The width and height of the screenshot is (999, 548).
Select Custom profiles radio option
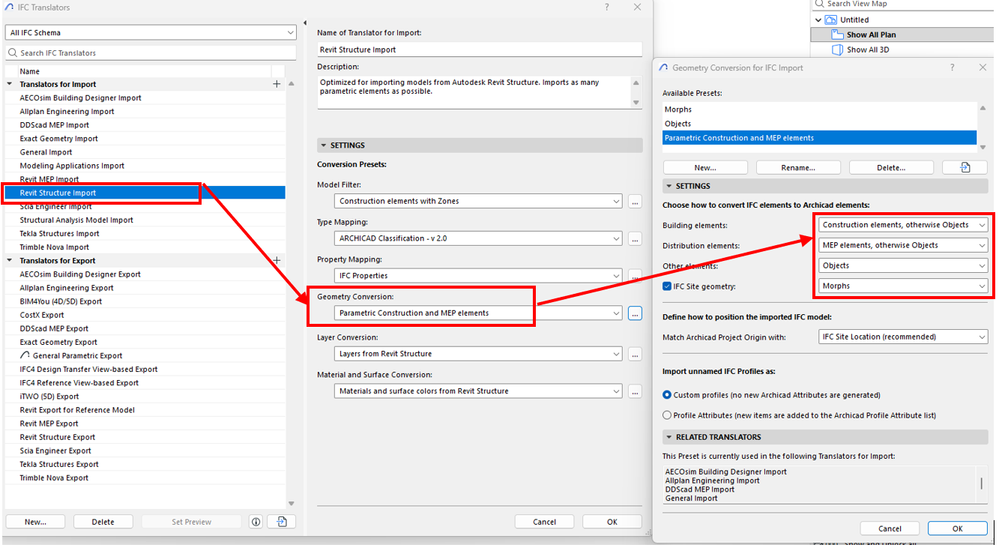click(x=666, y=395)
